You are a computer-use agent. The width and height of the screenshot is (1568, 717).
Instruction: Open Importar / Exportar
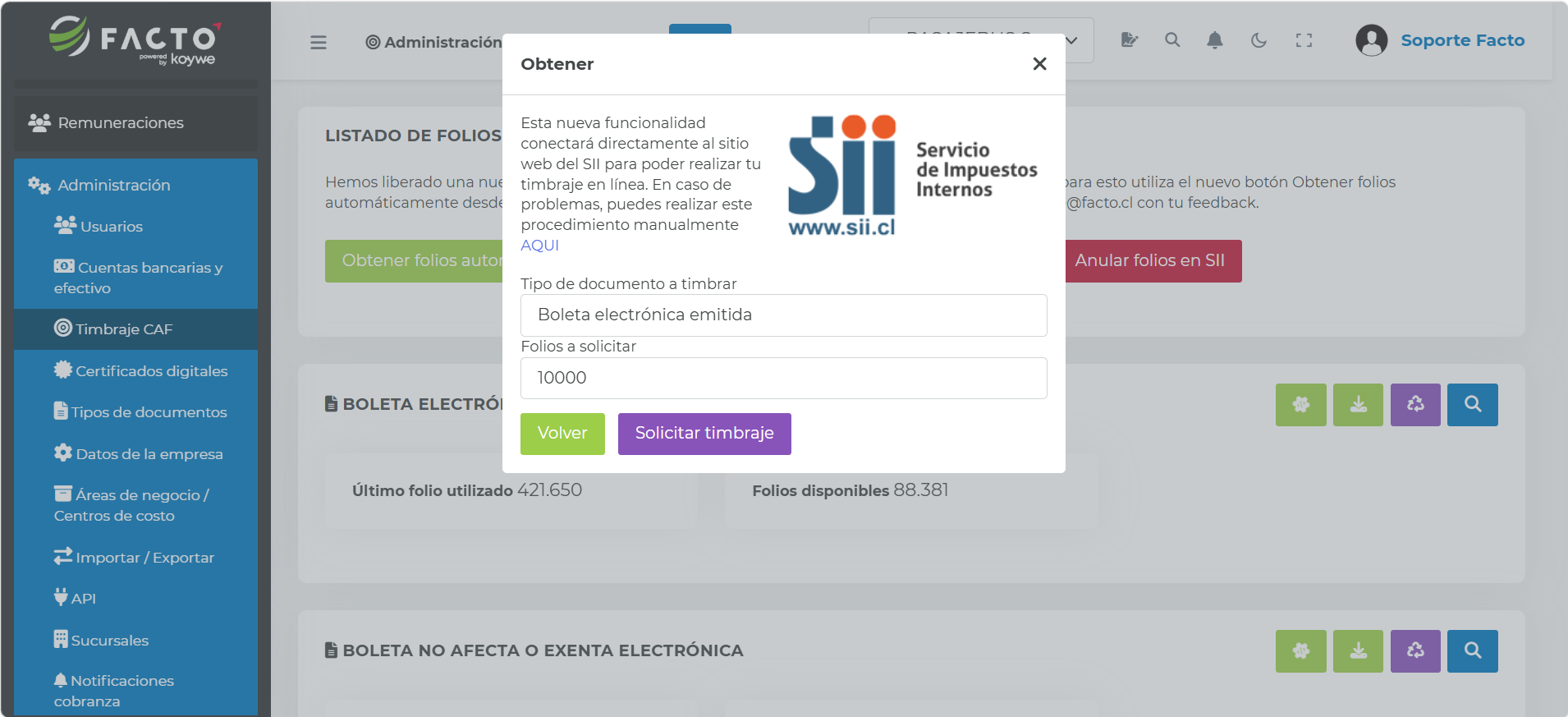[x=135, y=557]
